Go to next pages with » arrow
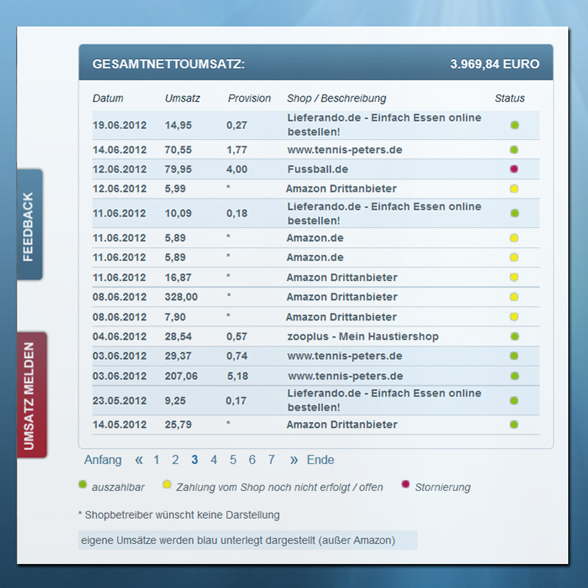Screen dimensions: 588x588 click(294, 460)
